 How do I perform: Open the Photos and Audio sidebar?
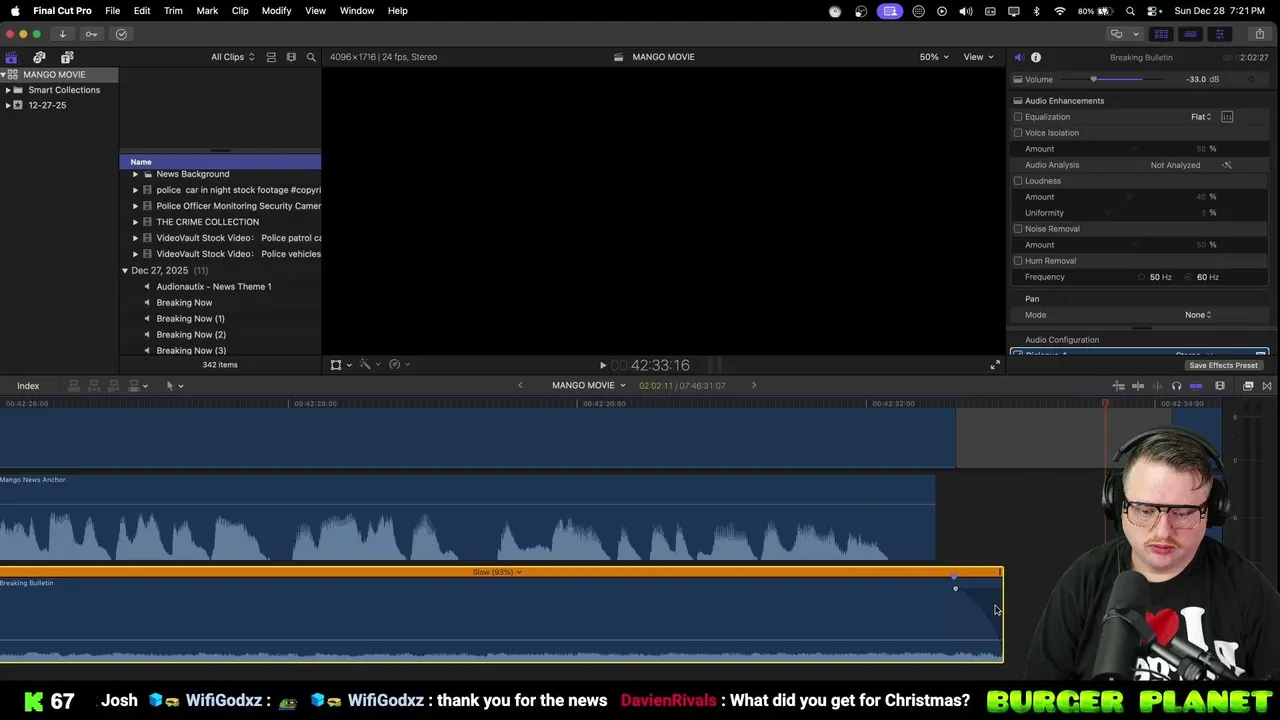pyautogui.click(x=39, y=57)
